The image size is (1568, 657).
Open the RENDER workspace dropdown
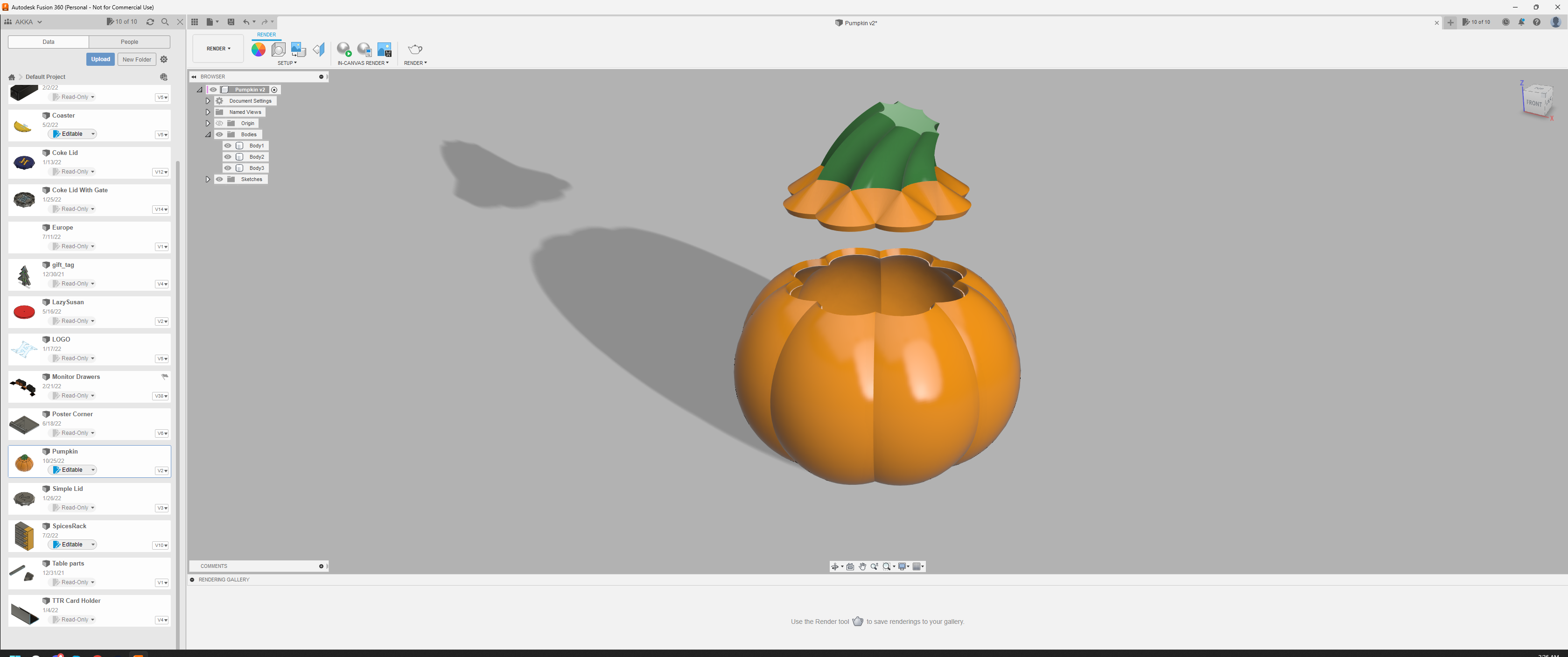[x=218, y=49]
